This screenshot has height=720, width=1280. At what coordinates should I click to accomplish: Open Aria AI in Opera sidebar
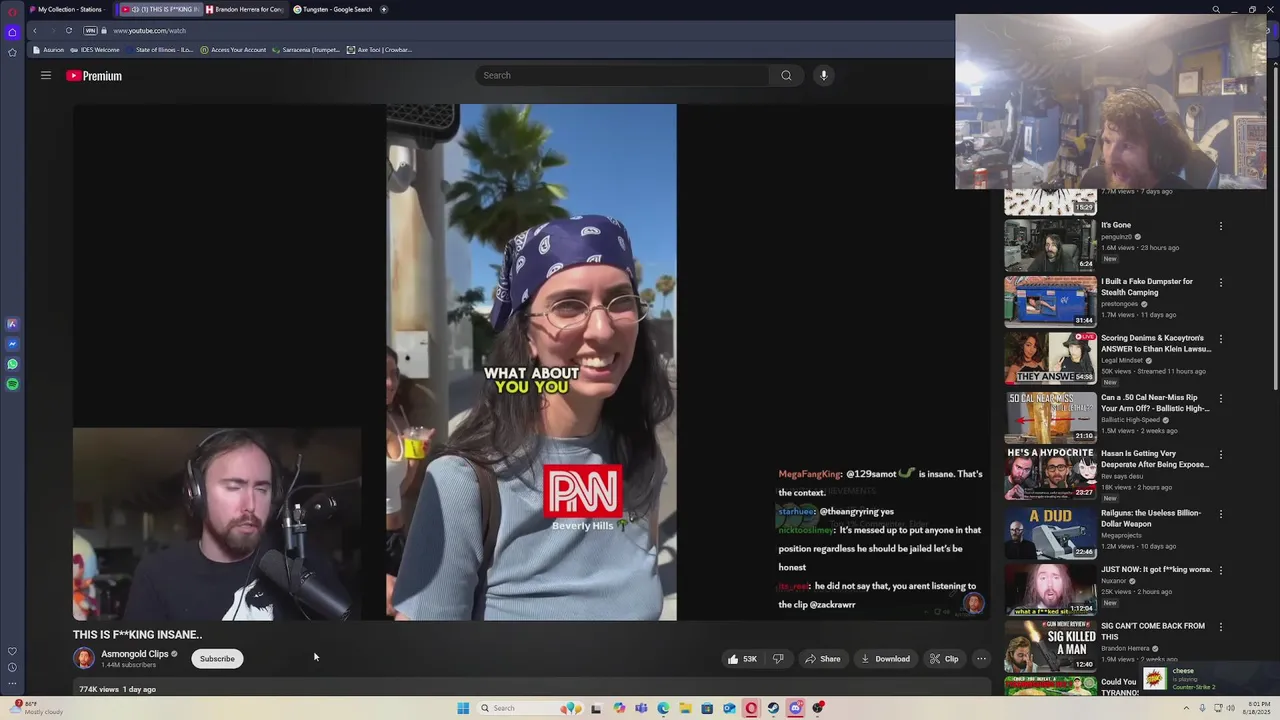(12, 324)
